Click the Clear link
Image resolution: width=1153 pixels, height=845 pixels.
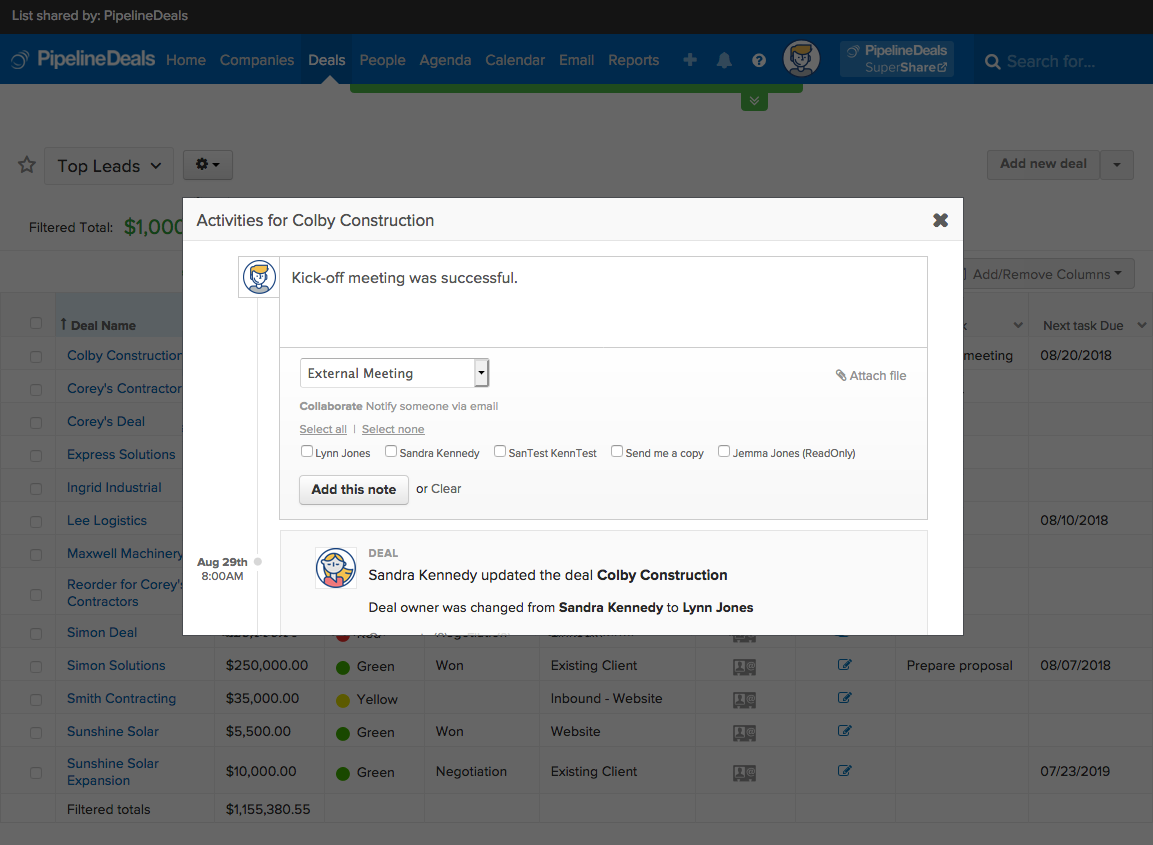click(446, 488)
